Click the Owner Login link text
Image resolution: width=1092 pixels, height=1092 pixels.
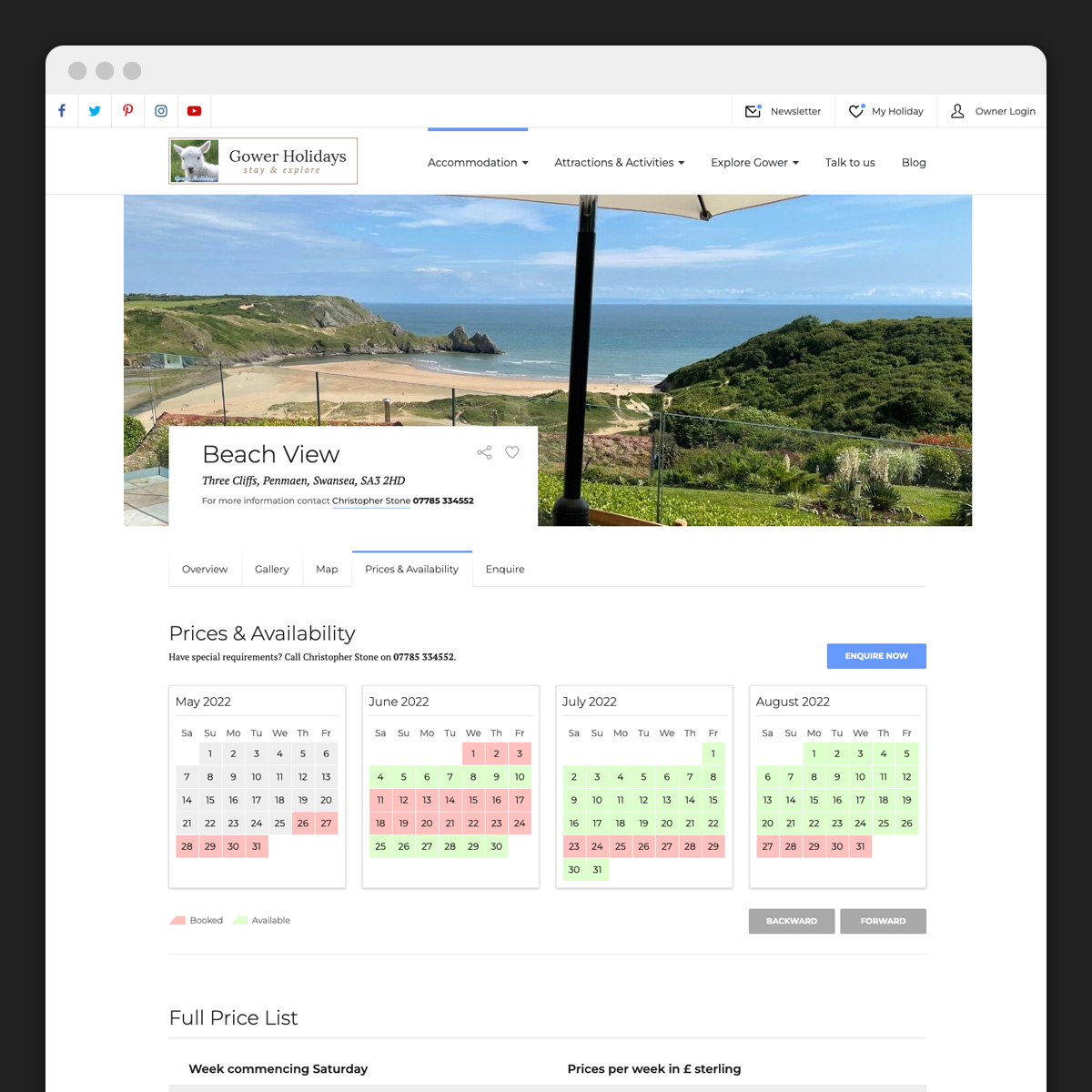tap(1006, 111)
